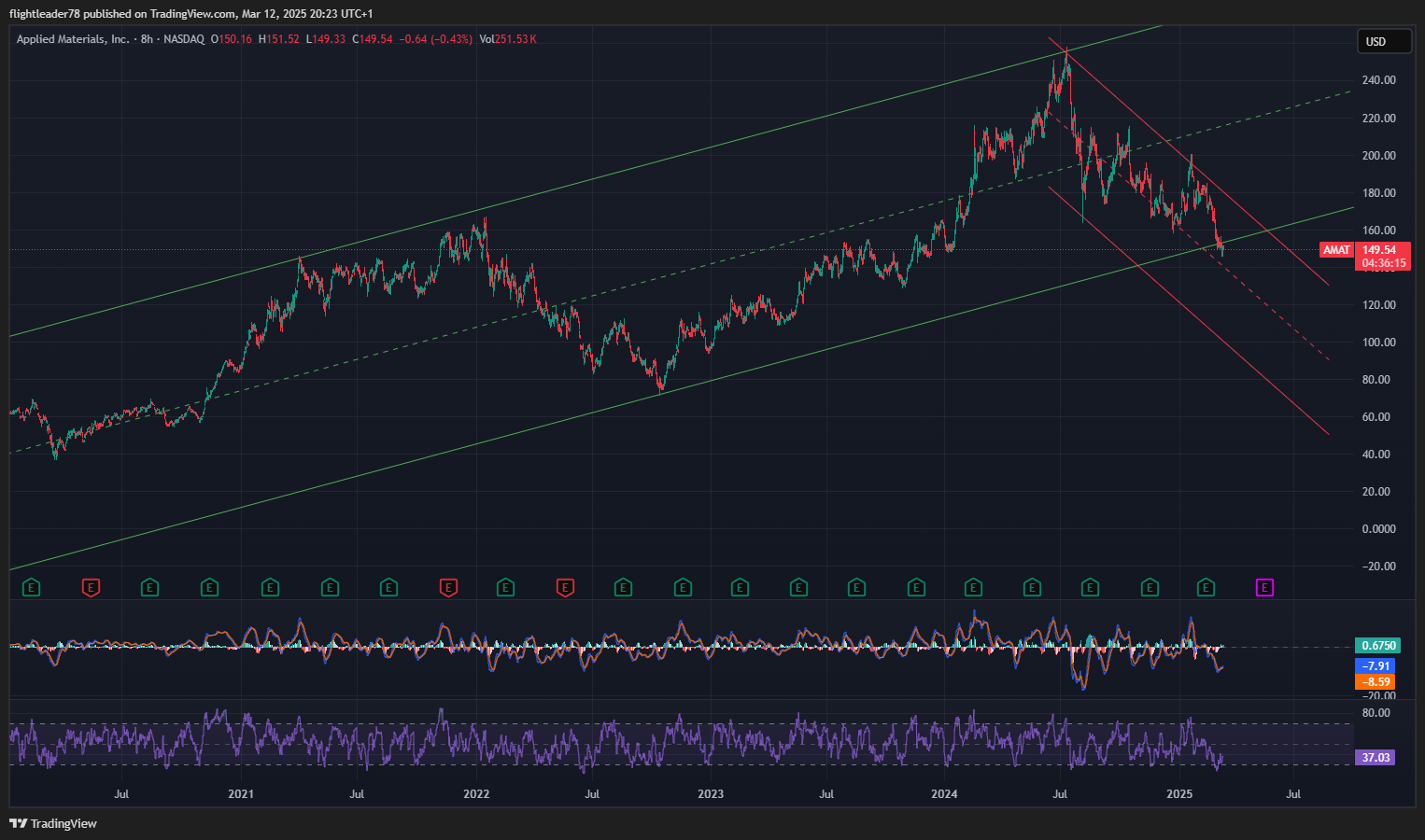Click the orange -8.59 indicator value label
Viewport: 1425px width, 840px height.
pyautogui.click(x=1375, y=681)
